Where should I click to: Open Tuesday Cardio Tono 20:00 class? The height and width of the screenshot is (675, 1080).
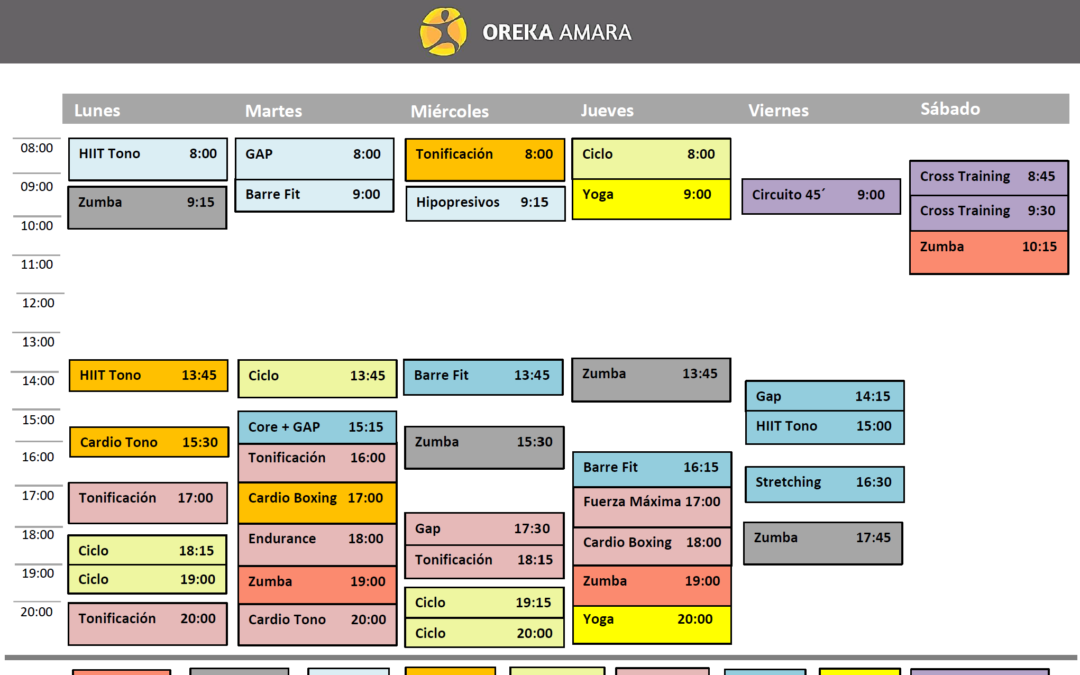pyautogui.click(x=318, y=625)
